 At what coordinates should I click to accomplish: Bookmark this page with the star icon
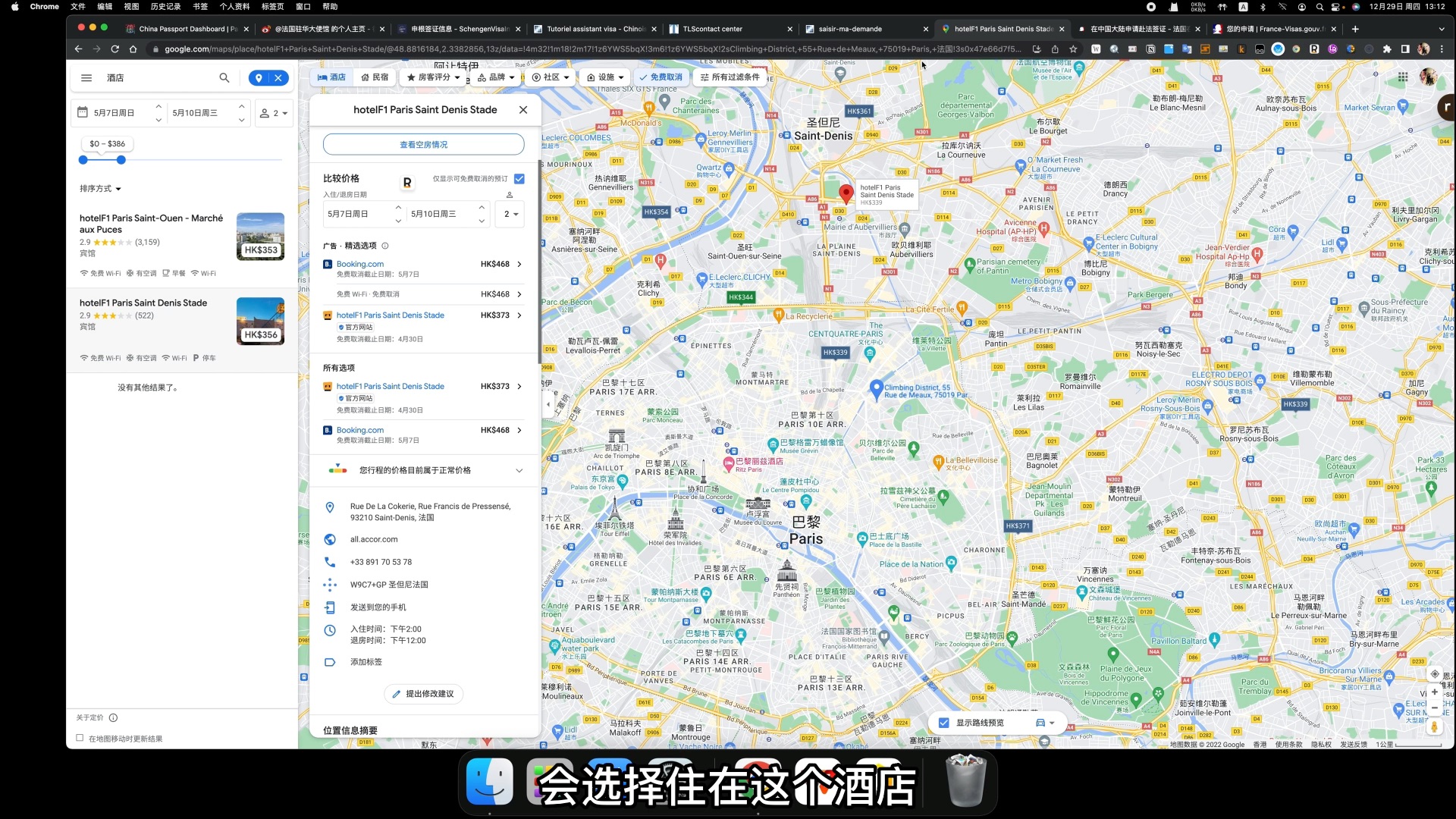(1073, 49)
